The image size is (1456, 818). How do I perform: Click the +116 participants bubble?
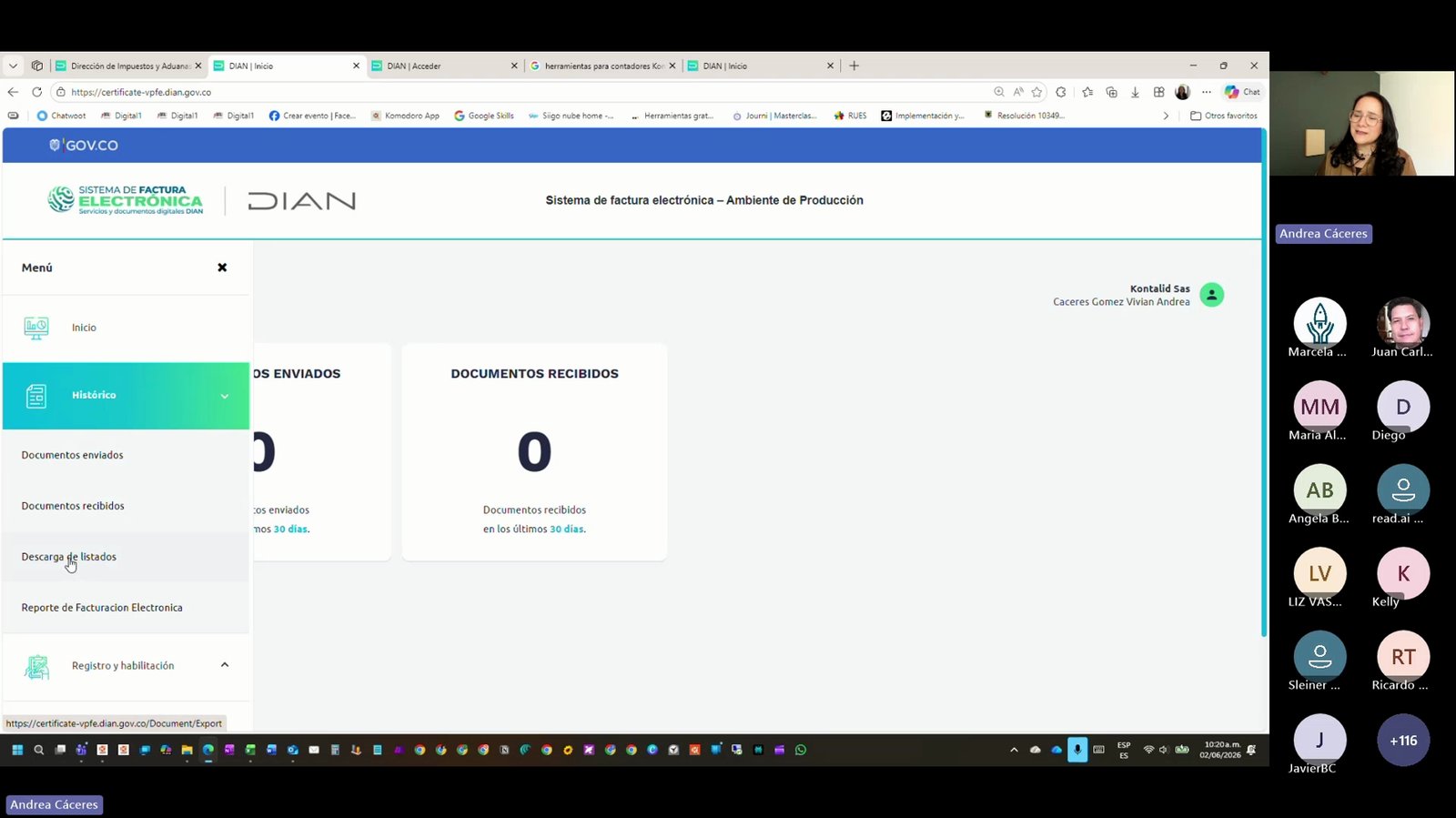click(x=1403, y=741)
